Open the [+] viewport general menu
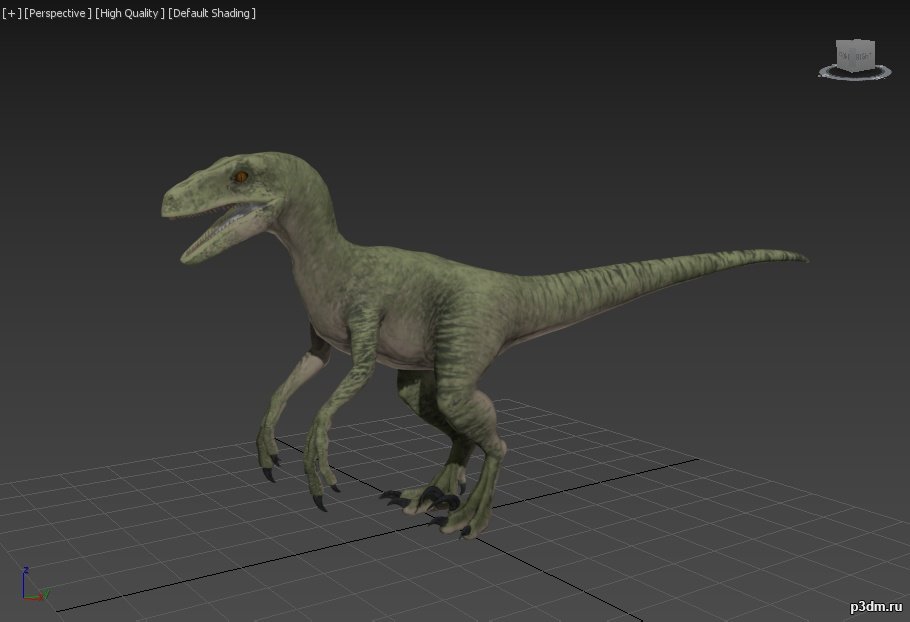910x622 pixels. (x=12, y=13)
